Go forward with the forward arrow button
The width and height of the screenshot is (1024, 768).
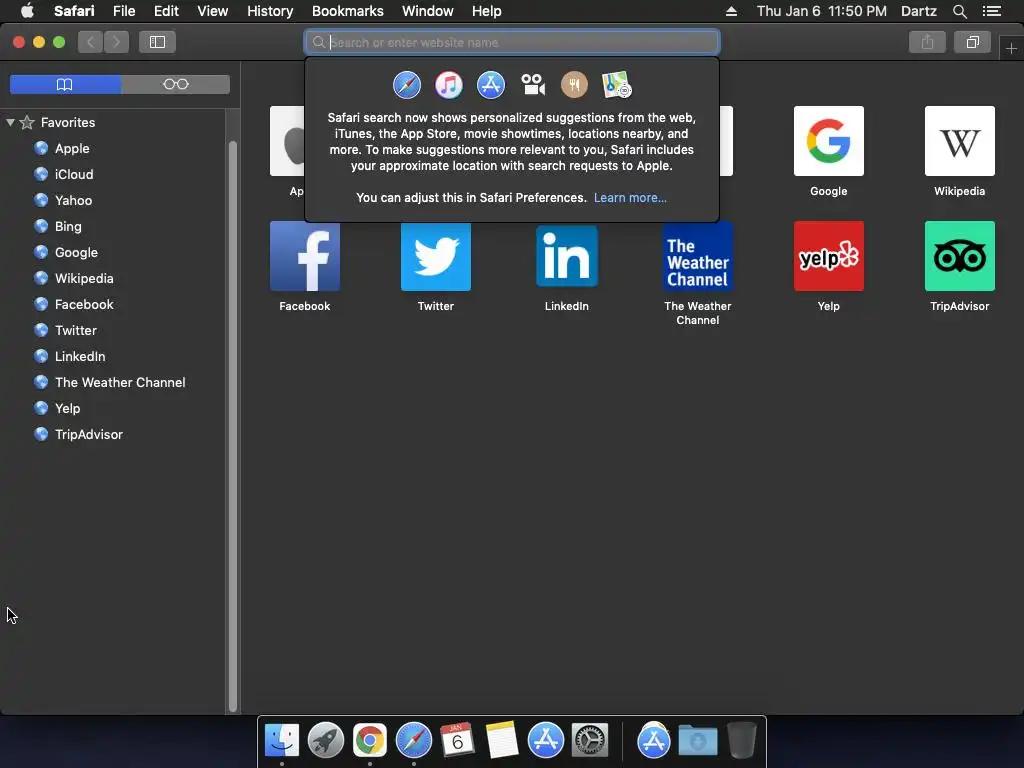point(116,42)
